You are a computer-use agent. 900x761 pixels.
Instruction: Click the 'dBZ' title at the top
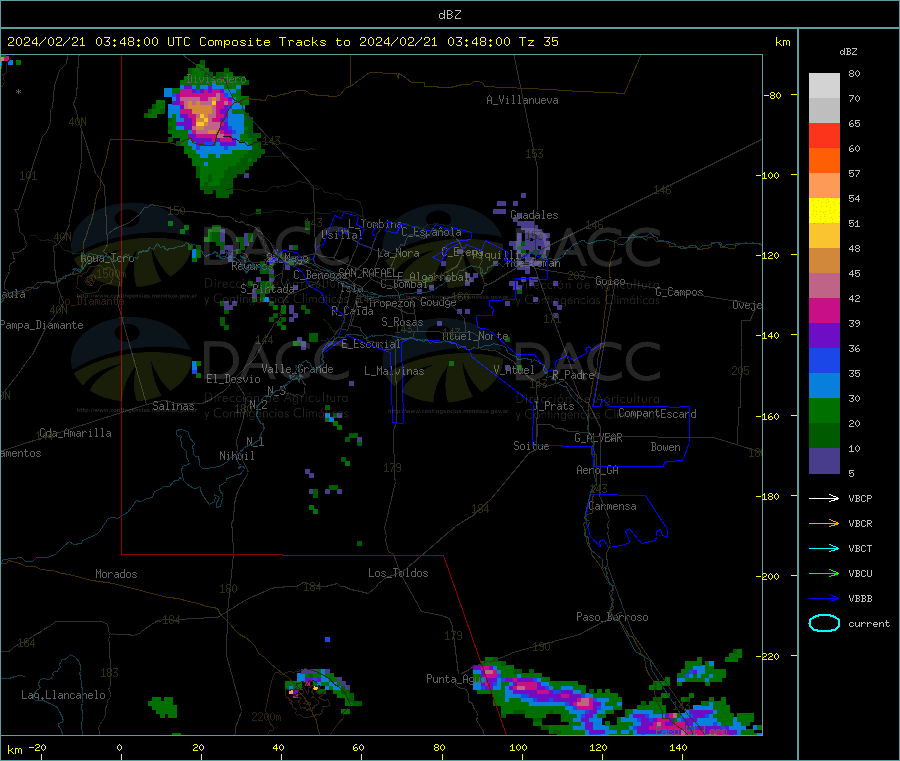[x=449, y=15]
